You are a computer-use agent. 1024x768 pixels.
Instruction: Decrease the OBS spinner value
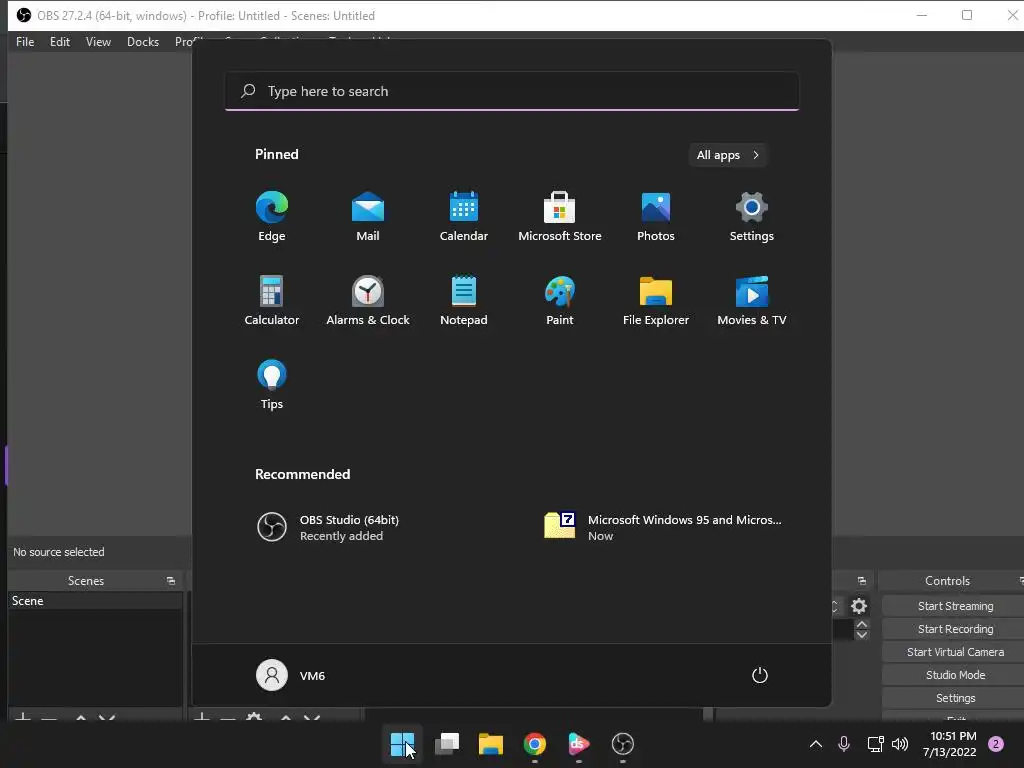[x=862, y=635]
